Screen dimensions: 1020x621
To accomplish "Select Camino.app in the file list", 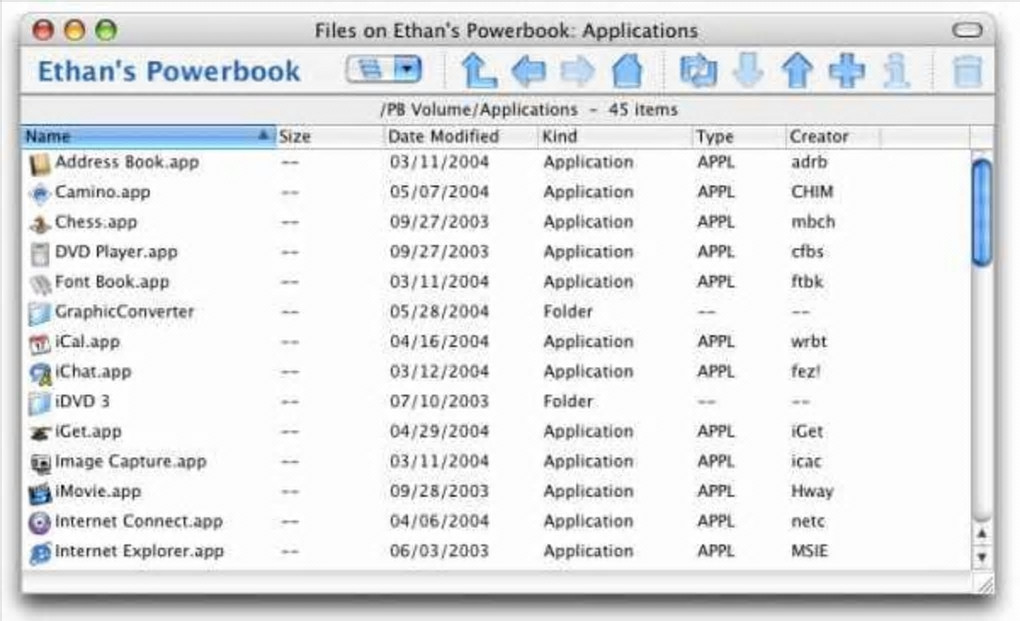I will 102,192.
